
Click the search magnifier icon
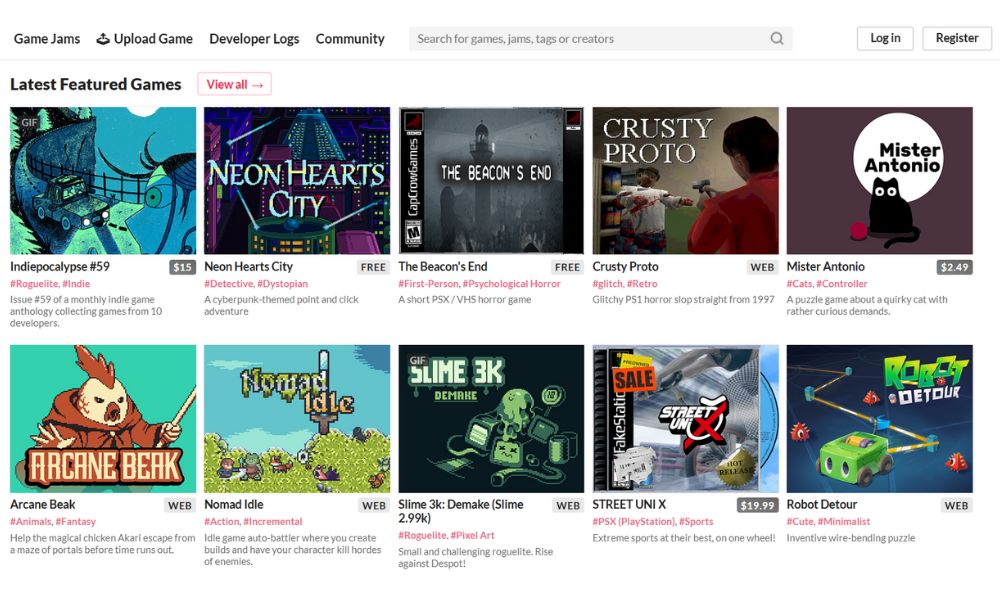777,39
